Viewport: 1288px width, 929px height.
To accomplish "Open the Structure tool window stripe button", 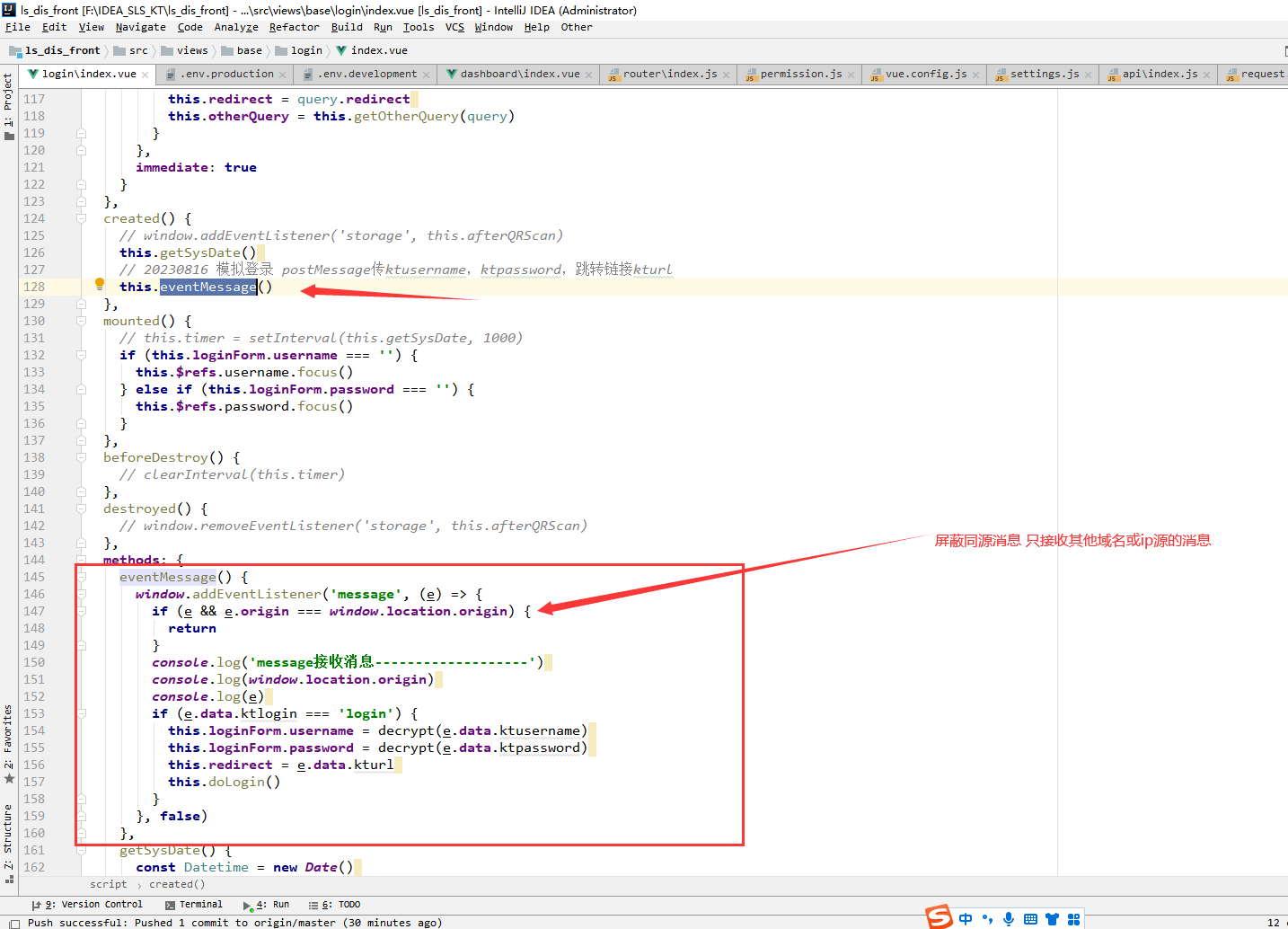I will 8,843.
